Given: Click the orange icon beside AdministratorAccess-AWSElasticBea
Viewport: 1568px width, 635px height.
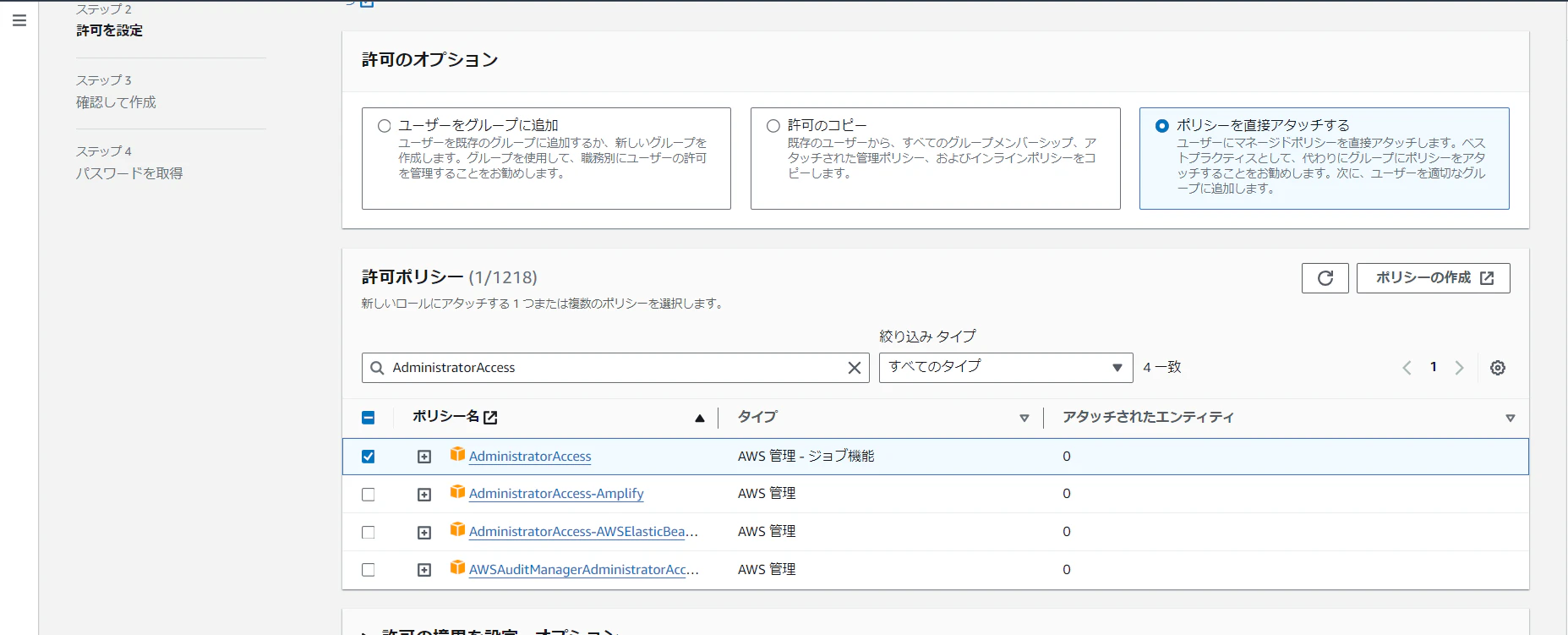Looking at the screenshot, I should 457,529.
